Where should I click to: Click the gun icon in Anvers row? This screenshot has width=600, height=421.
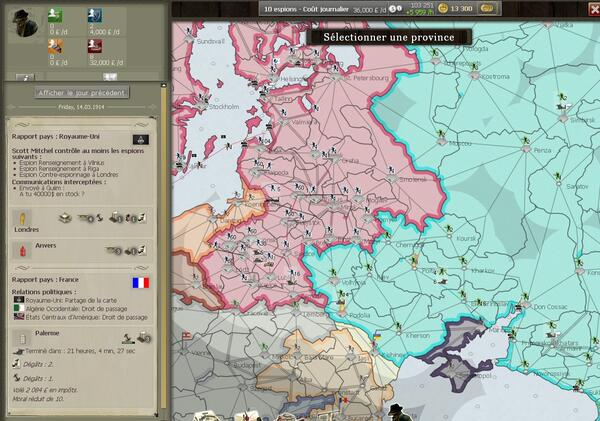coord(114,251)
